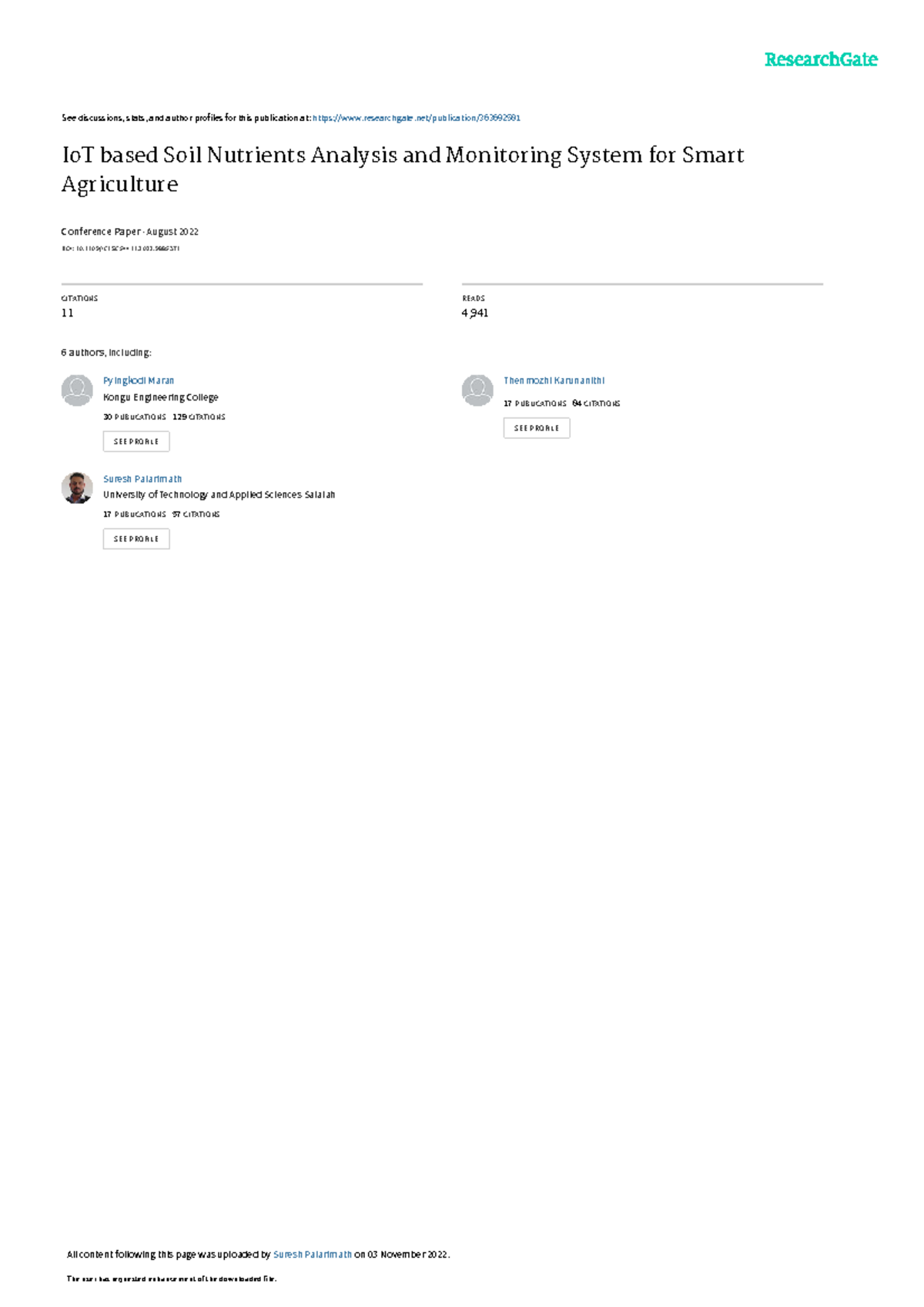Click the citations count of 11
Image resolution: width=924 pixels, height=1307 pixels.
point(68,313)
